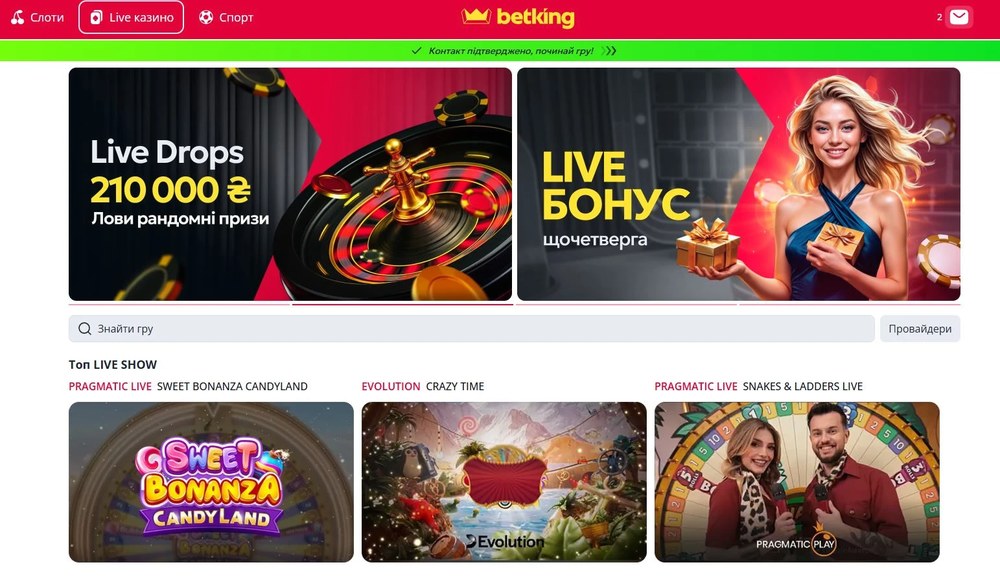Open the envelope messages icon
1000x580 pixels.
959,17
